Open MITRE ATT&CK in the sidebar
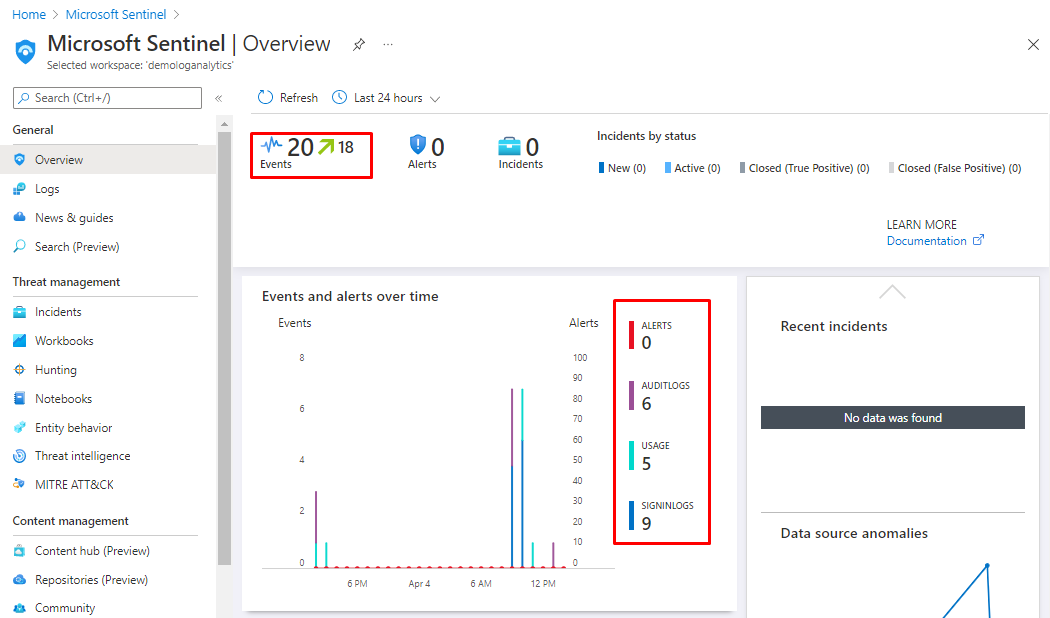 tap(74, 485)
